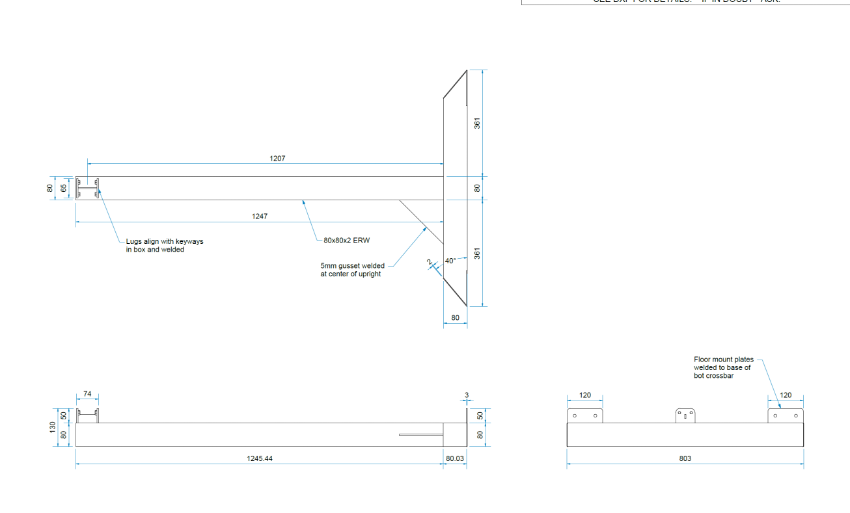This screenshot has width=850, height=513.
Task: Select the lower 361 upright dimension
Action: [x=478, y=253]
